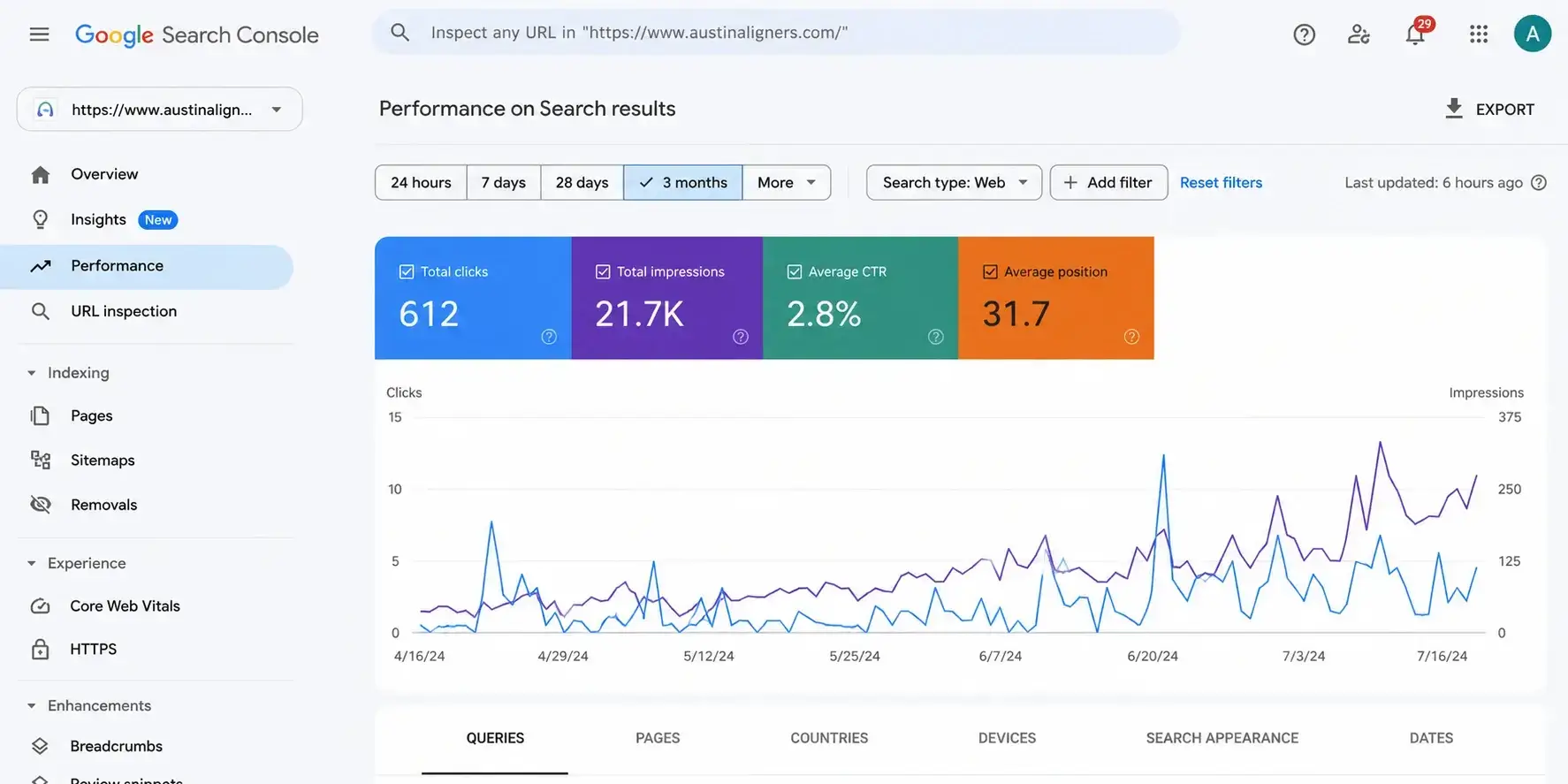
Task: Open Sitemaps in the sidebar
Action: coord(147,460)
